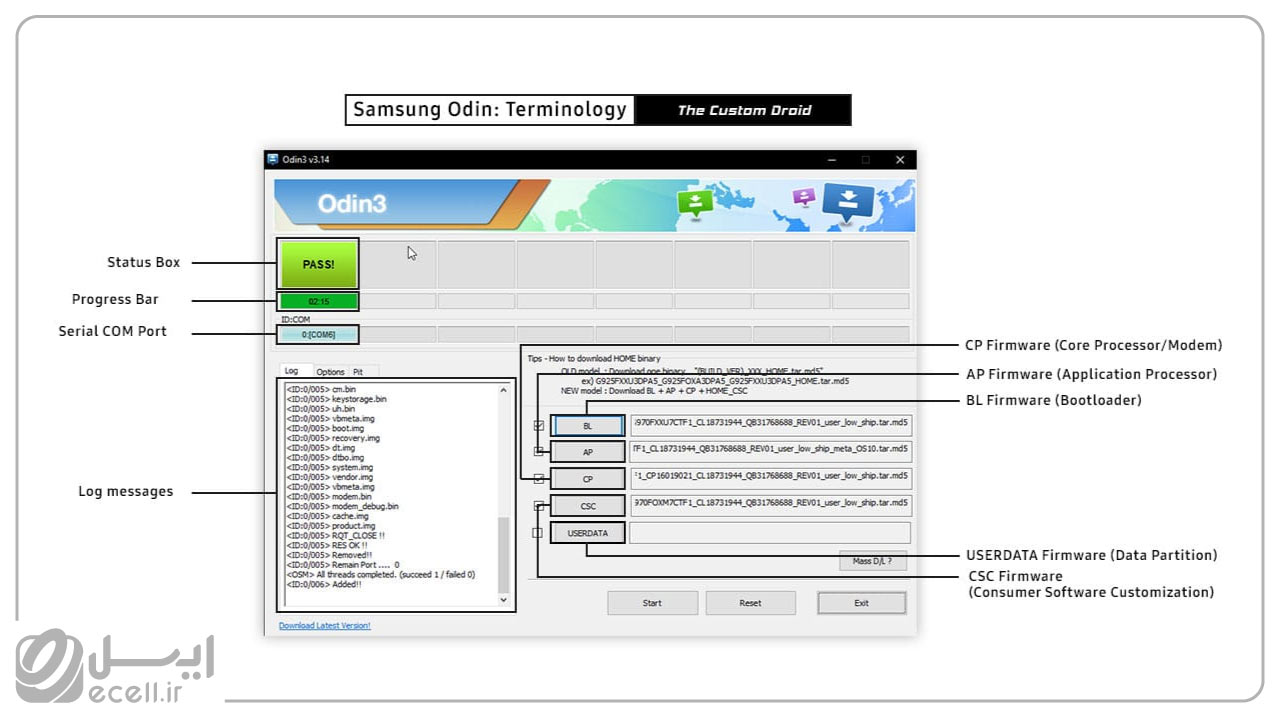Screen dimensions: 1280x720
Task: Click the Exit button
Action: point(861,603)
